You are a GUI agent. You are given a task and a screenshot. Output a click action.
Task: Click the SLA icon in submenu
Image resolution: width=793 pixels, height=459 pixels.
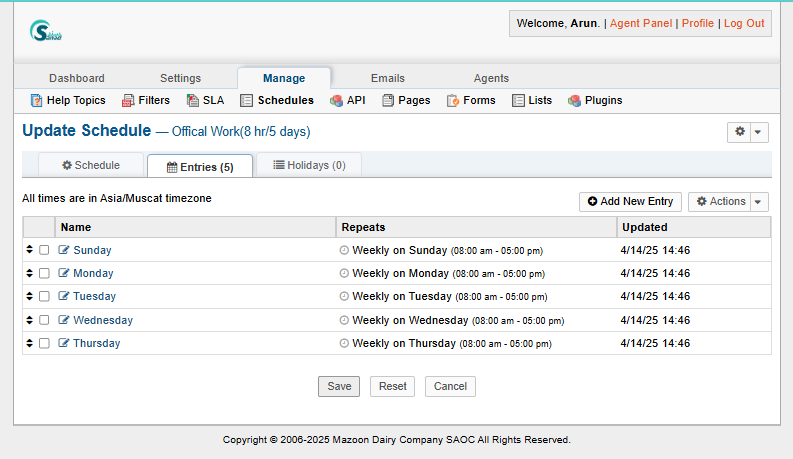[x=193, y=100]
